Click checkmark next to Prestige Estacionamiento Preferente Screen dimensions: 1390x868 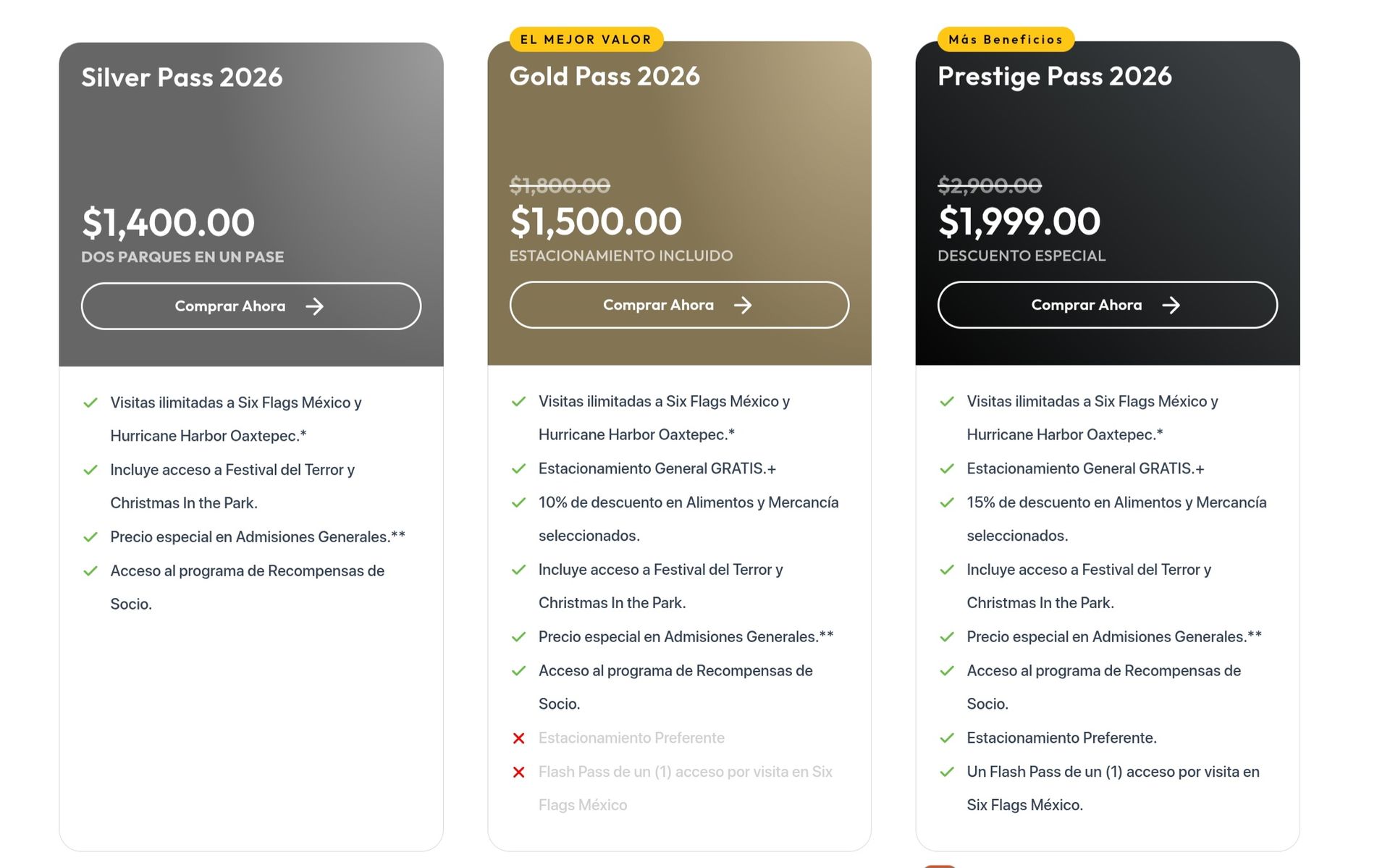click(x=946, y=738)
